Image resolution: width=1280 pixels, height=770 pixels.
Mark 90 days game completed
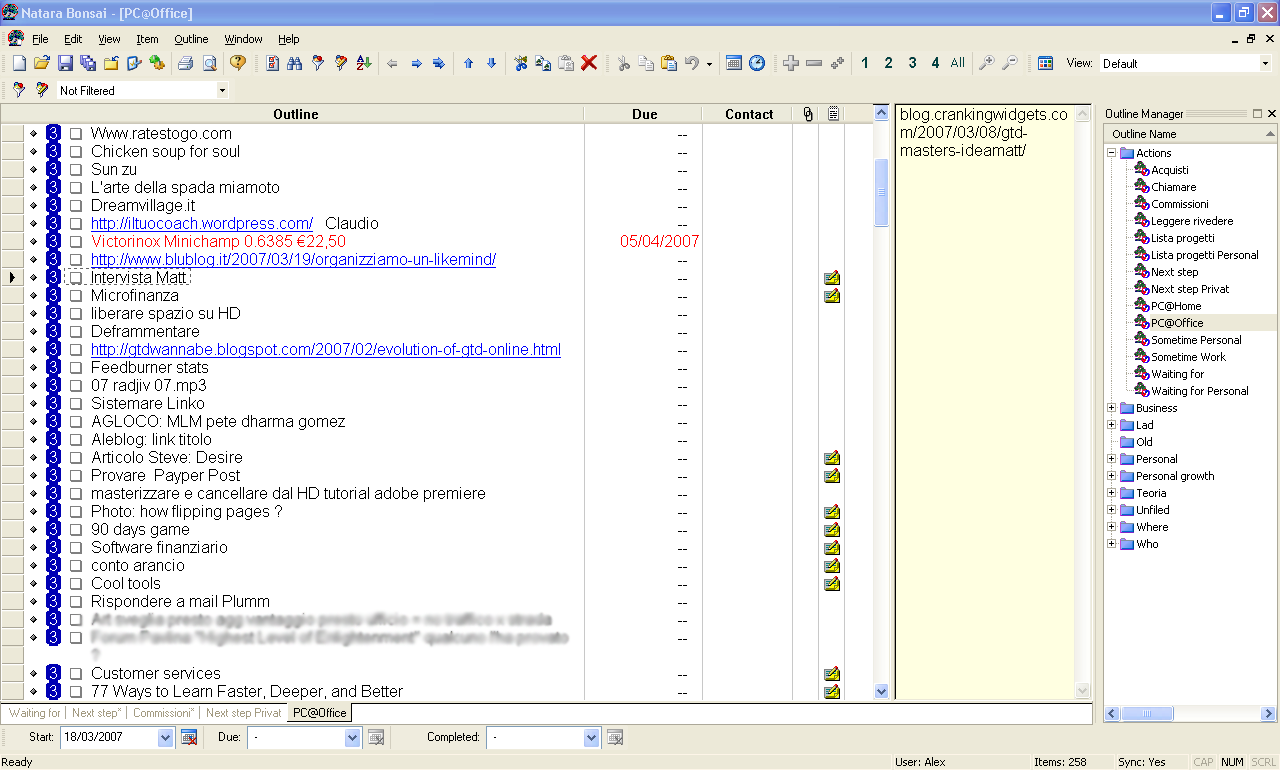(x=76, y=530)
